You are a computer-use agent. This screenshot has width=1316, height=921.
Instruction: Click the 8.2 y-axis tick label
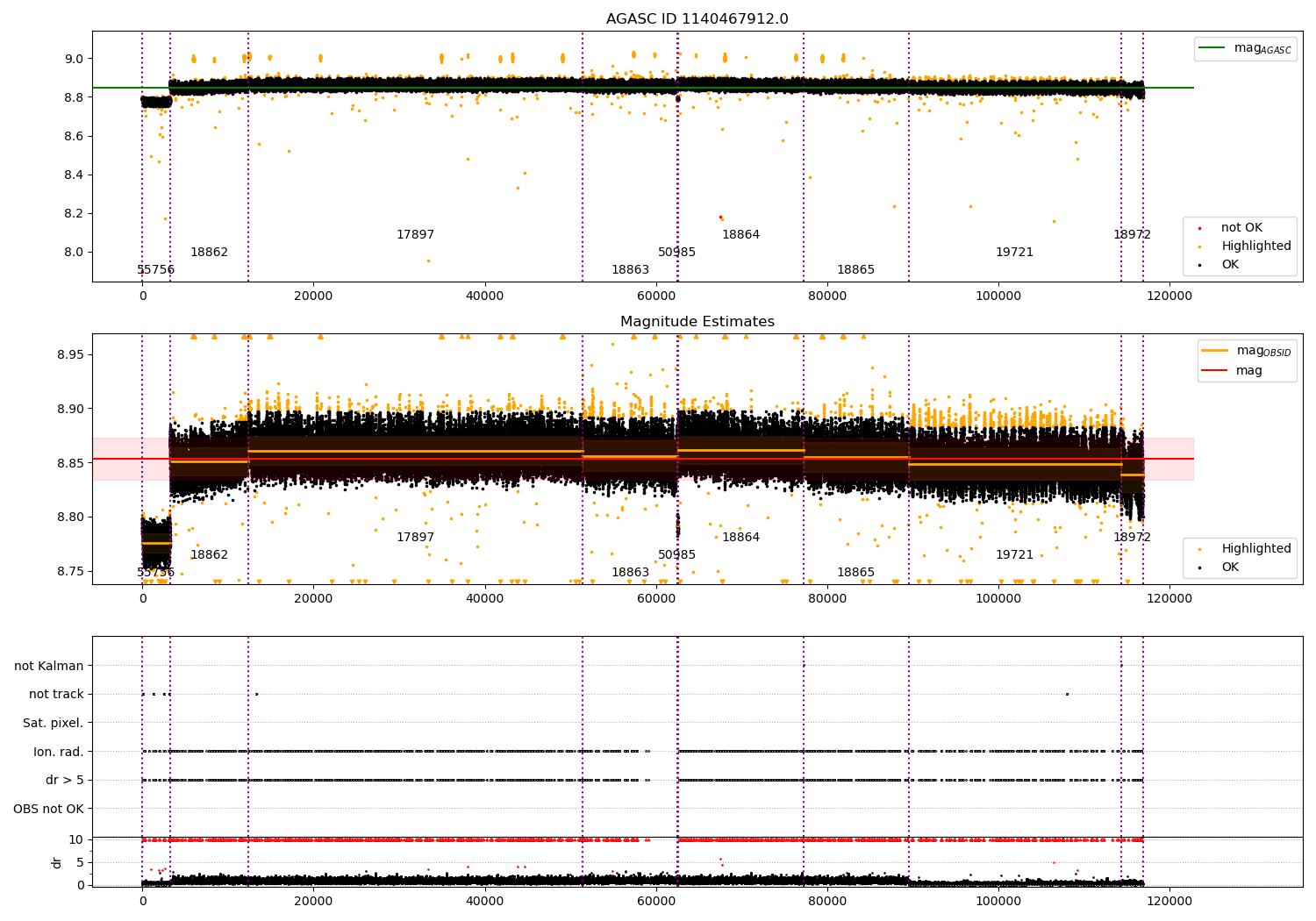[74, 213]
